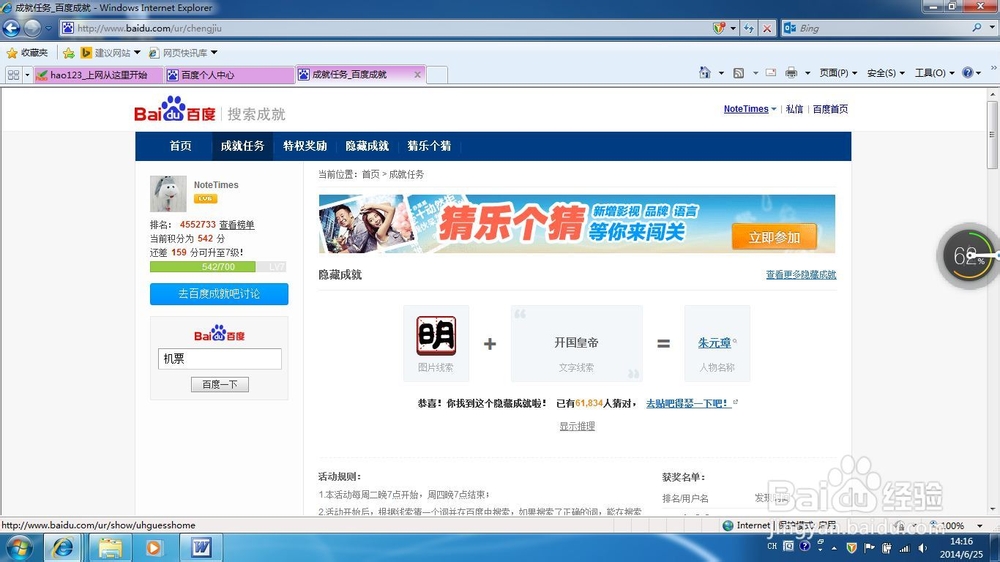
Task: Open Quick Tabs grid icon
Action: click(x=13, y=75)
